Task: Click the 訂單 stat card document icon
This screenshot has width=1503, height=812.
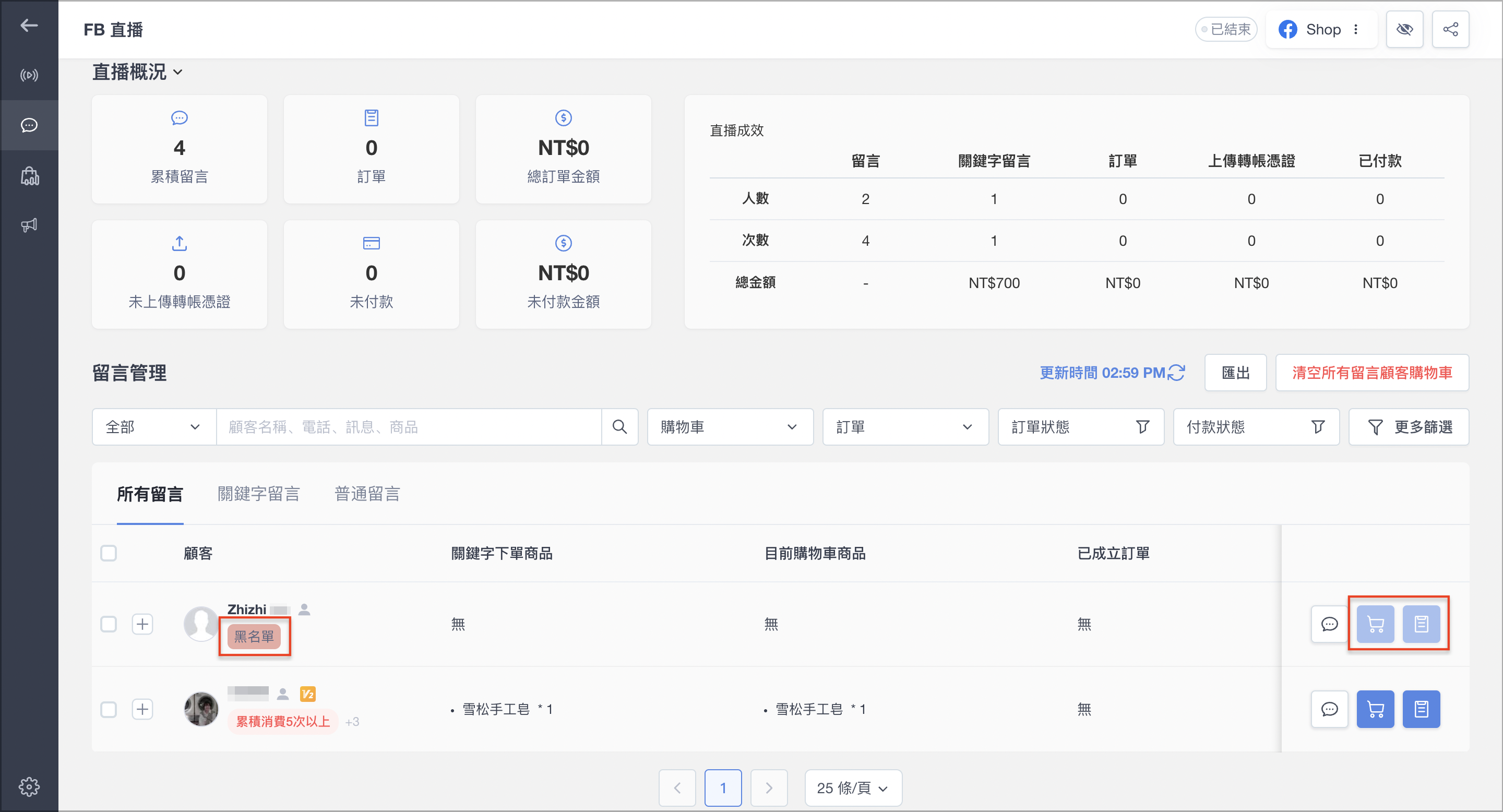Action: 371,118
